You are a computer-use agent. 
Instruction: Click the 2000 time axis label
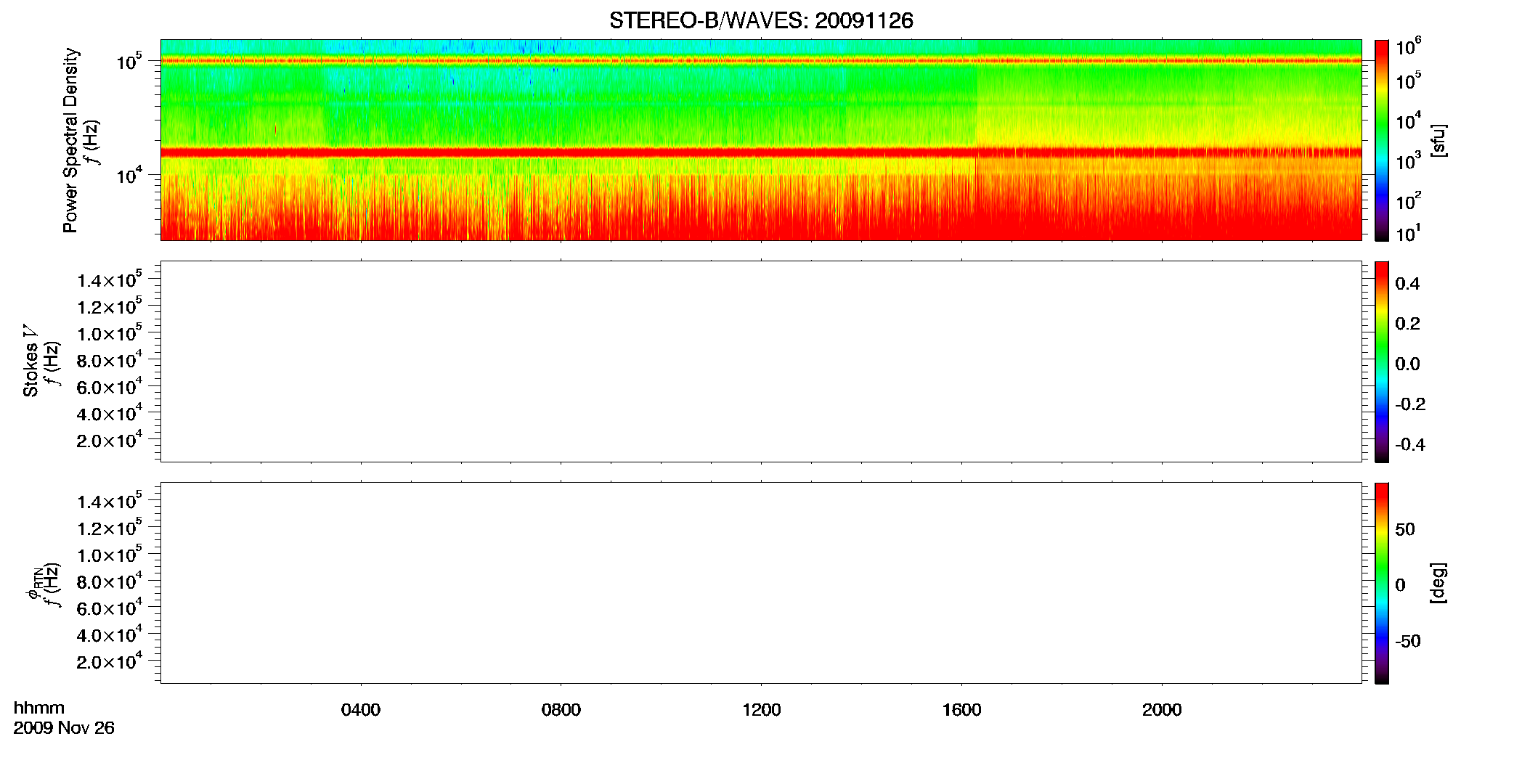(1162, 710)
